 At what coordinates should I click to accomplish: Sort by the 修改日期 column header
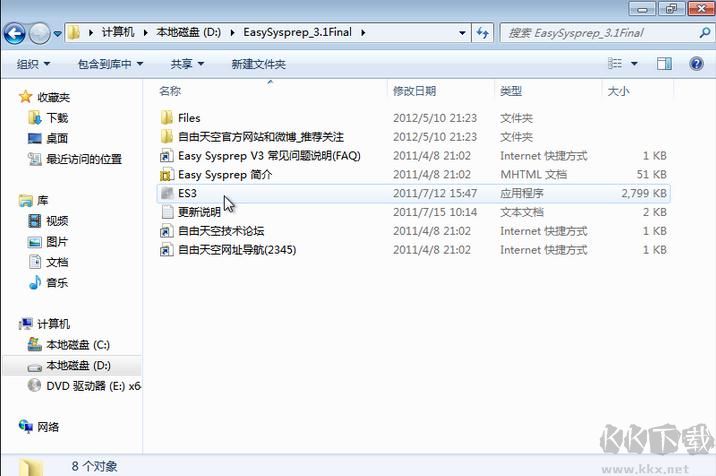tap(414, 91)
